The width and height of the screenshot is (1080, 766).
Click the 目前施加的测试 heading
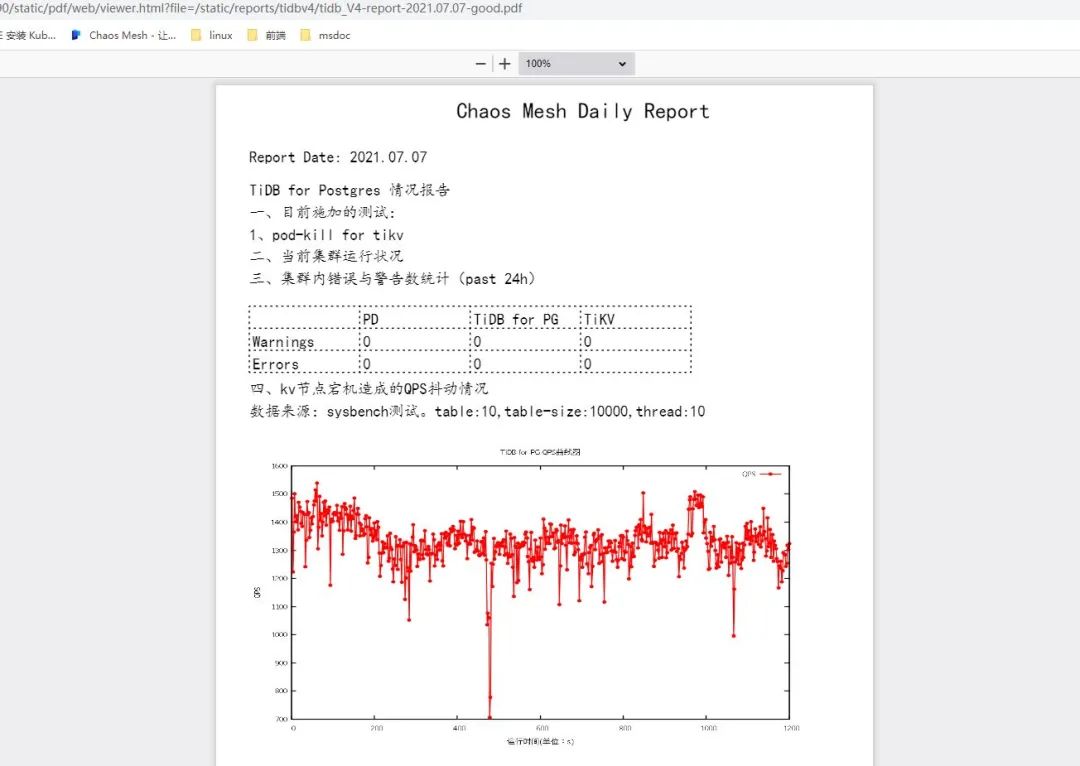pyautogui.click(x=322, y=212)
